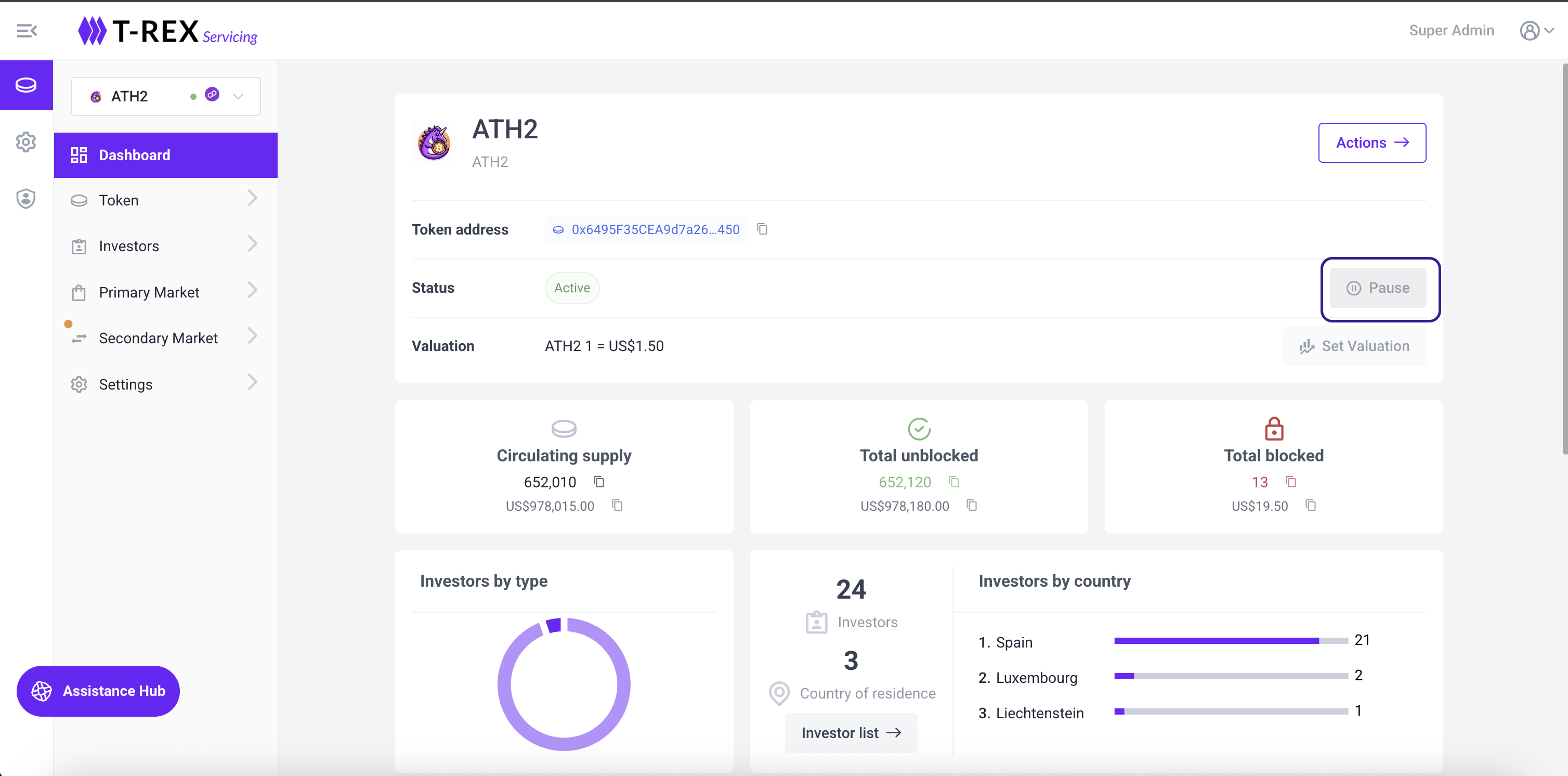Open the Token menu item
The height and width of the screenshot is (776, 1568).
(x=165, y=200)
